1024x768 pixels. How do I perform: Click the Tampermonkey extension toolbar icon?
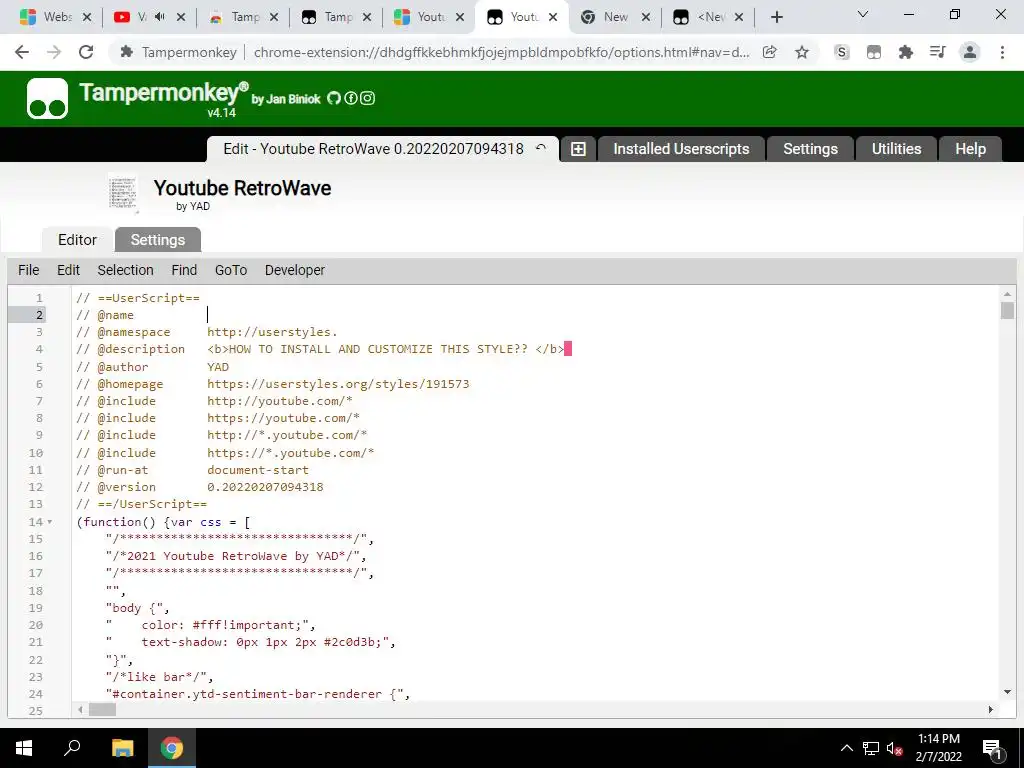[874, 52]
